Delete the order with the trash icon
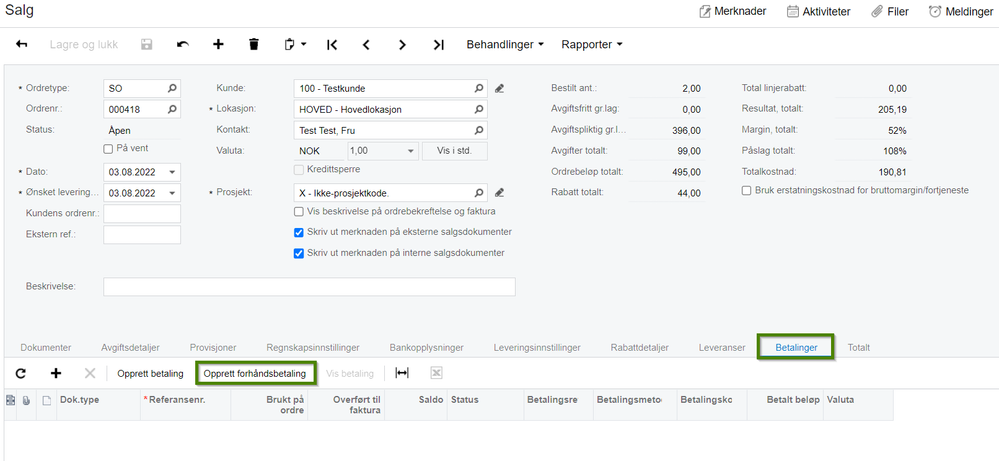 pyautogui.click(x=254, y=45)
